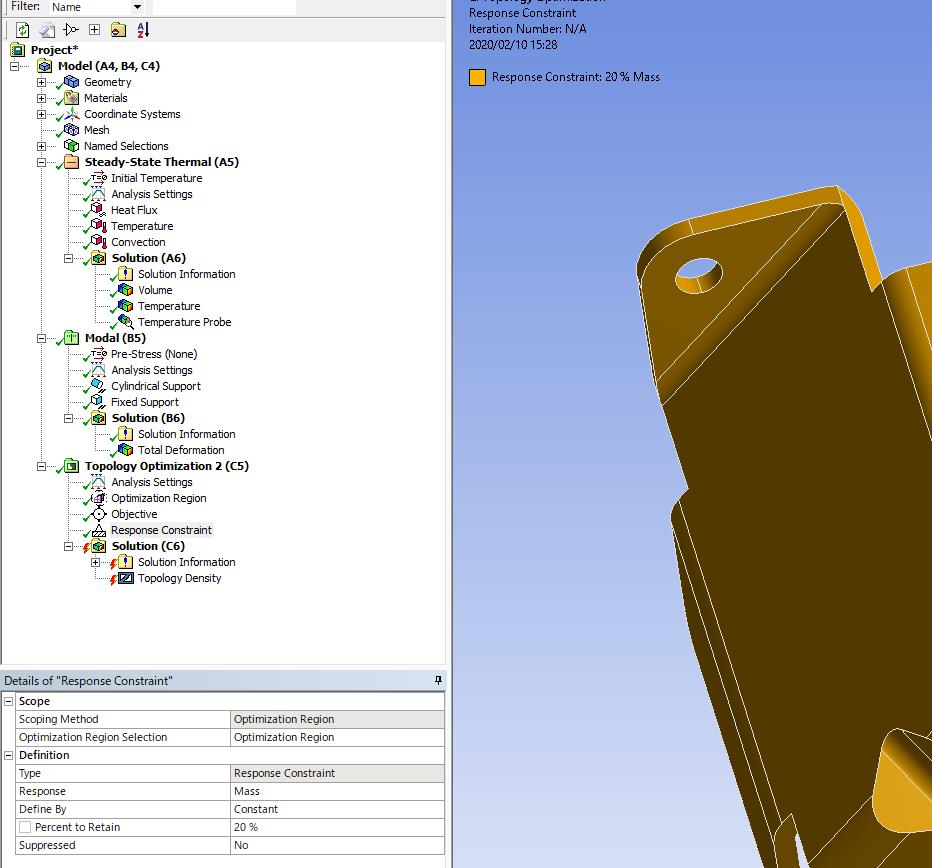Image resolution: width=932 pixels, height=868 pixels.
Task: Select Fixed Support under Modal
Action: pos(145,402)
